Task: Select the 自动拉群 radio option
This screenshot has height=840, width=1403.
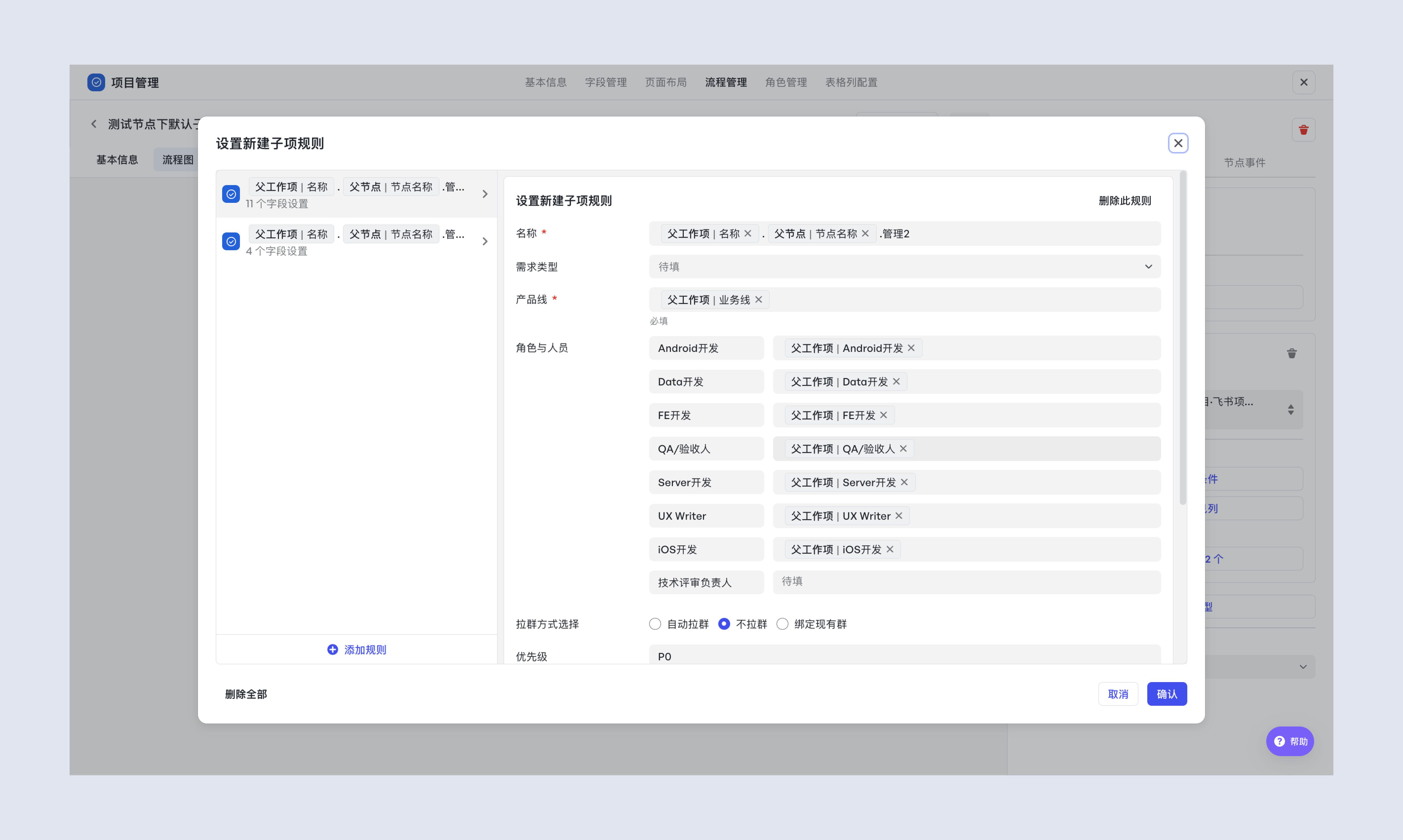Action: click(655, 624)
